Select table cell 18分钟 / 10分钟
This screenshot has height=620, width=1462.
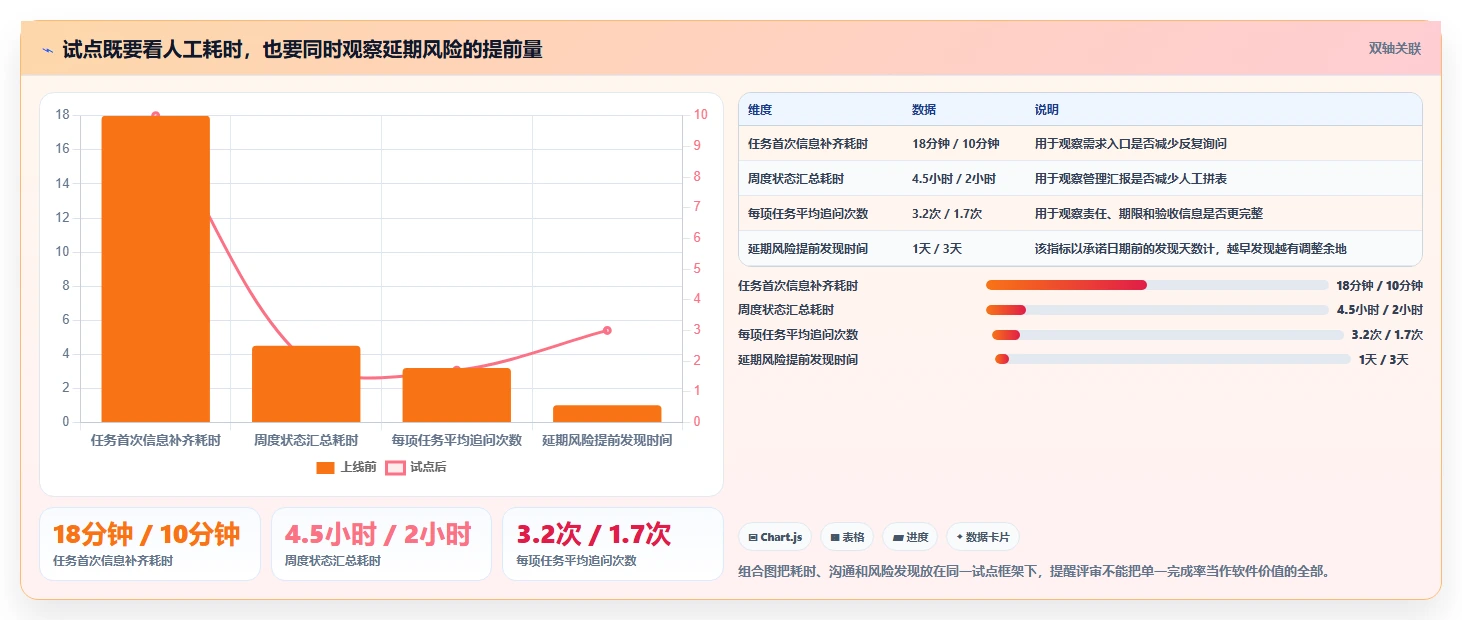(x=955, y=144)
